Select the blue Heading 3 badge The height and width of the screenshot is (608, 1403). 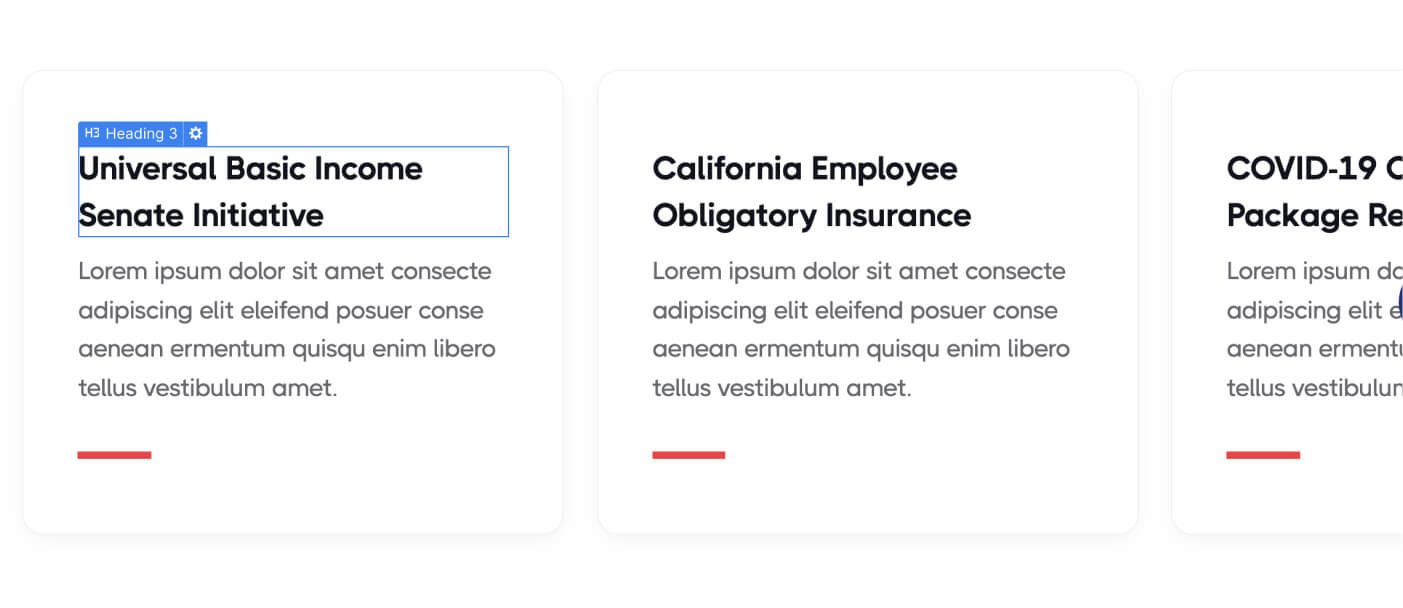[x=143, y=133]
